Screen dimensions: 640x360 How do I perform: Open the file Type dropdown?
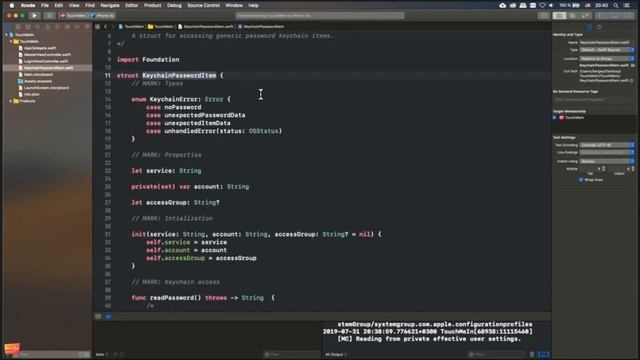click(607, 50)
